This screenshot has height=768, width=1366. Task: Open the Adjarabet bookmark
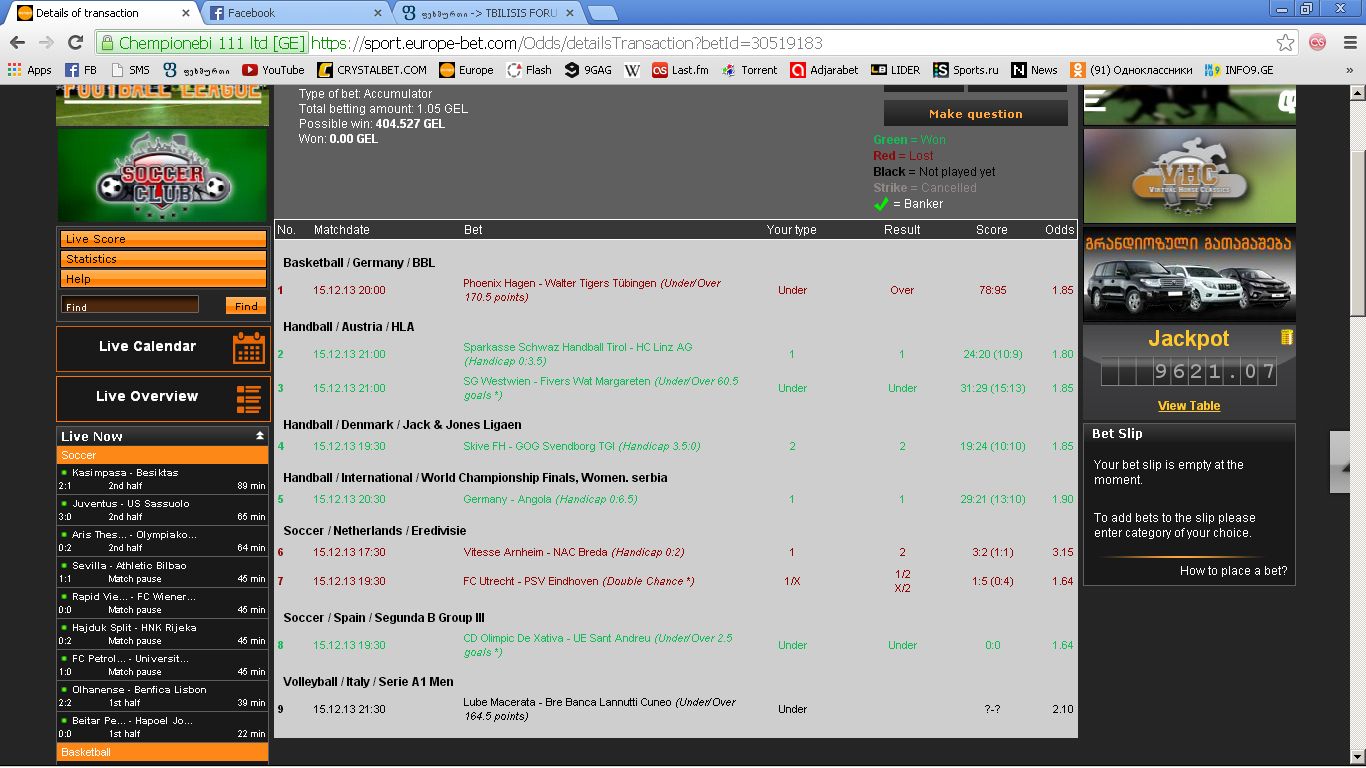824,70
